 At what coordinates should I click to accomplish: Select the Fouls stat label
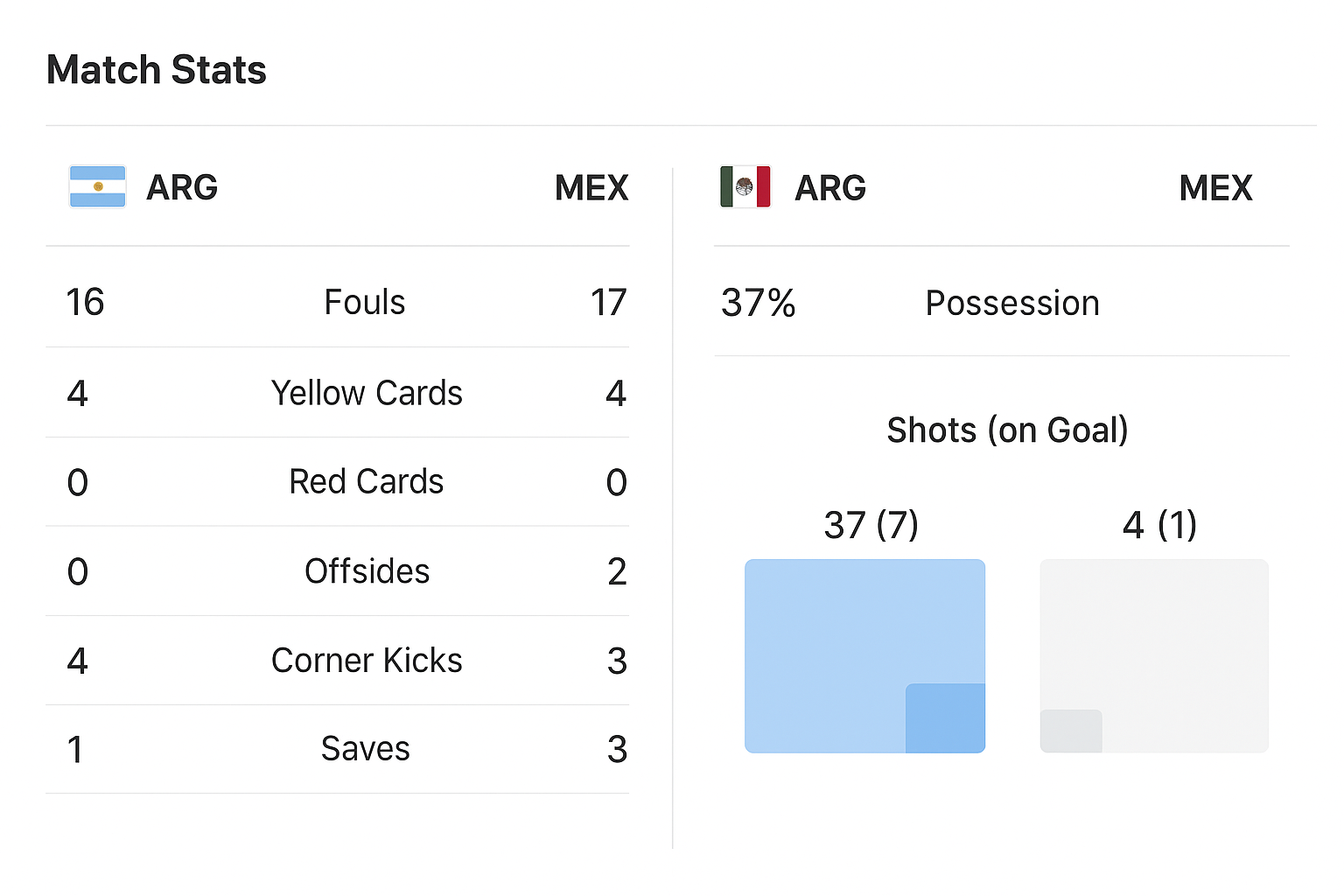click(x=365, y=303)
